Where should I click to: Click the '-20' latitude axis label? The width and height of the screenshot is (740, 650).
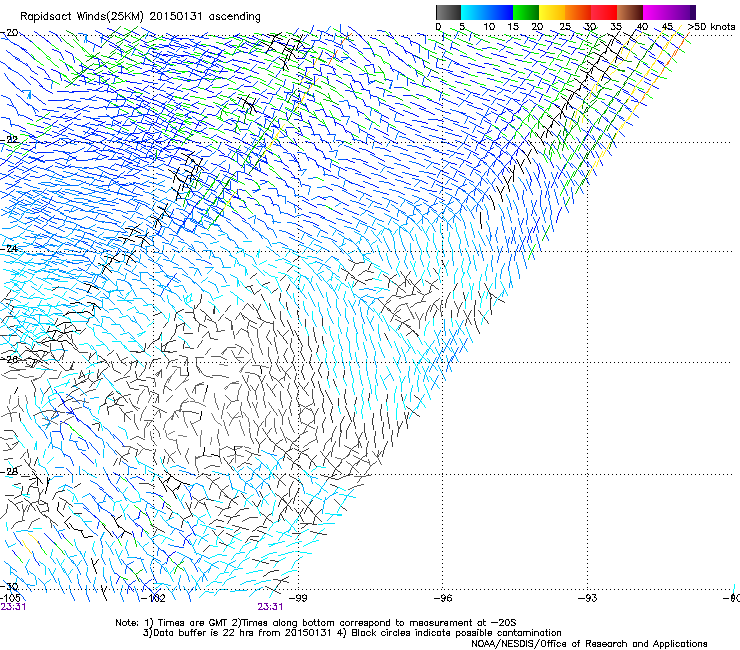pos(10,33)
